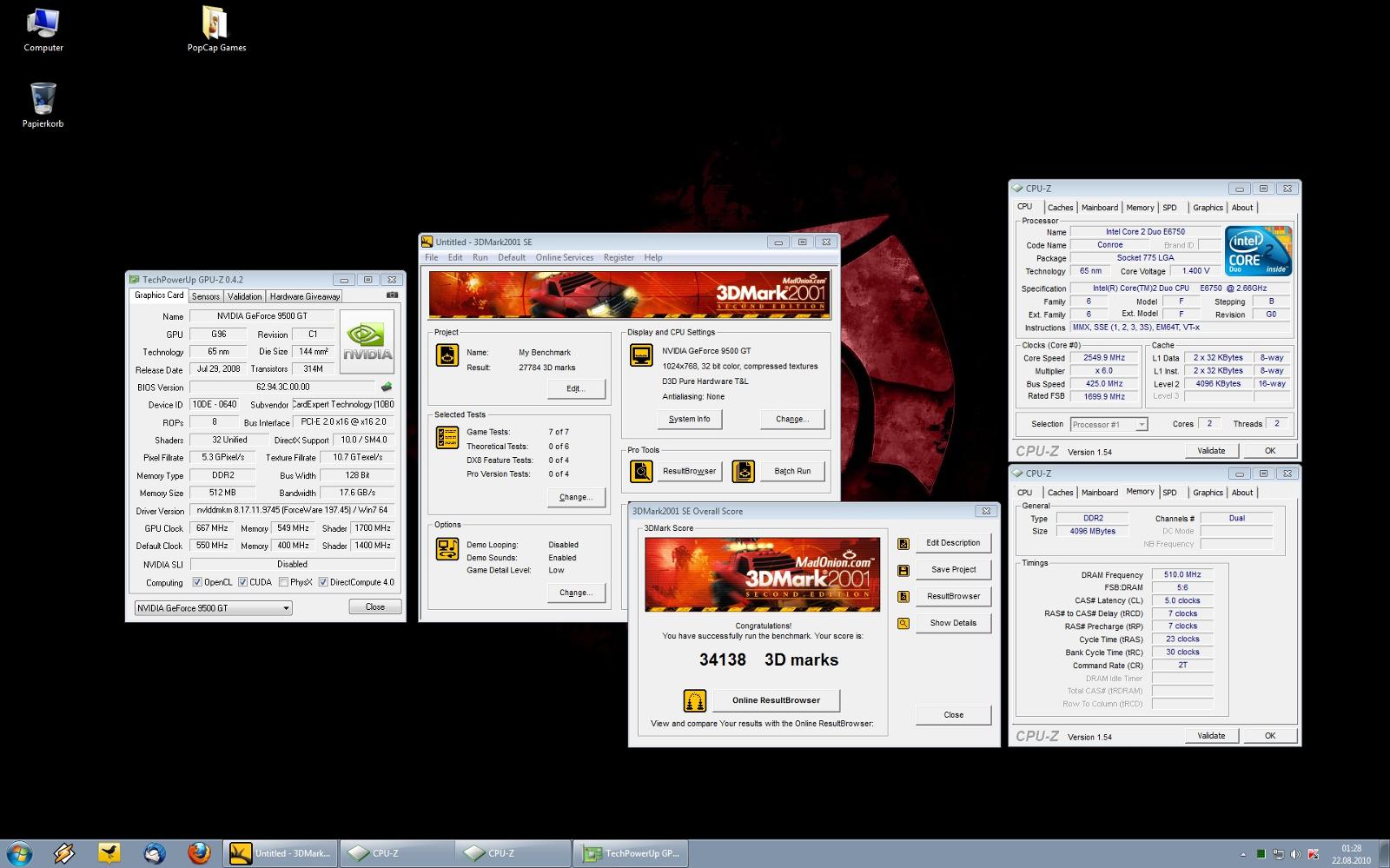Screen dimensions: 1390x868
Task: Click Close in the GPU-Z window
Action: [x=375, y=606]
